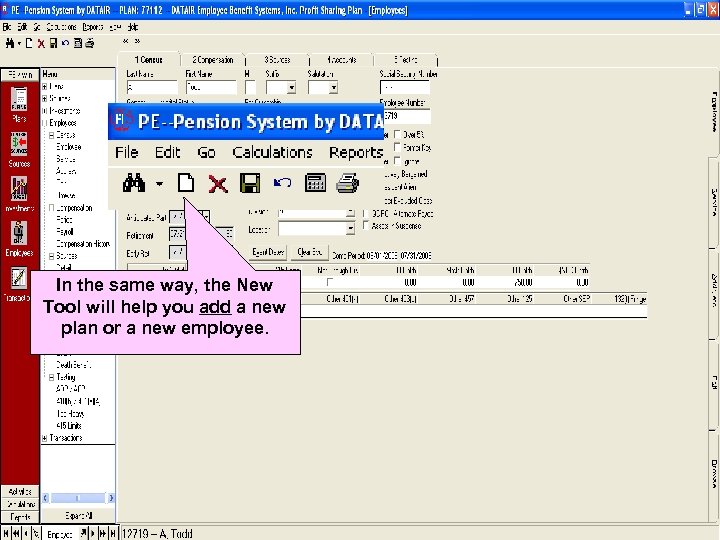Jump to first record in bottom navigator
Screen dimensions: 720x540
pyautogui.click(x=6, y=533)
